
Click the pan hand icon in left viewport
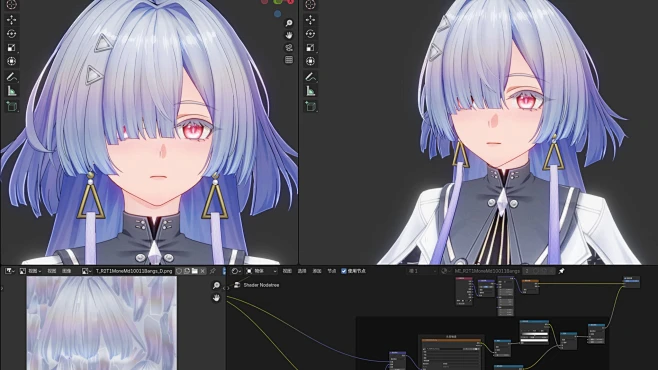point(289,35)
